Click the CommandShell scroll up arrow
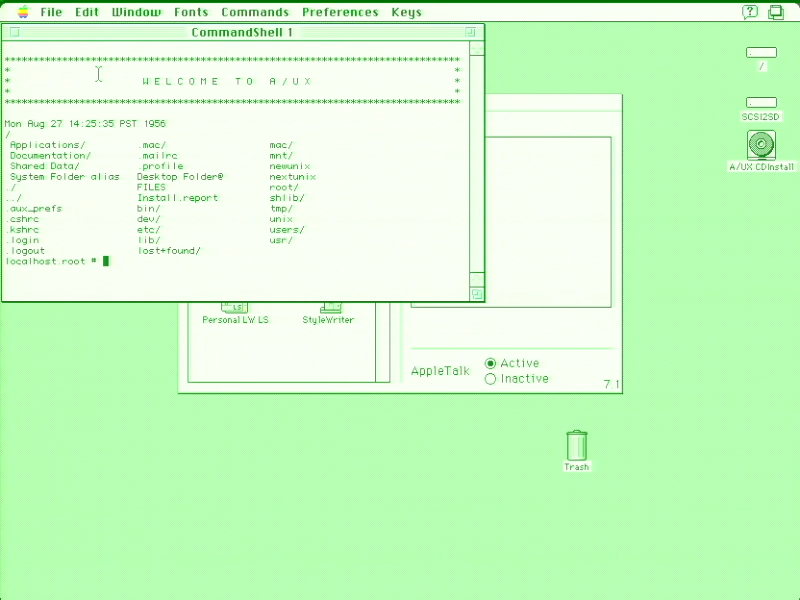The height and width of the screenshot is (600, 800). tap(477, 49)
